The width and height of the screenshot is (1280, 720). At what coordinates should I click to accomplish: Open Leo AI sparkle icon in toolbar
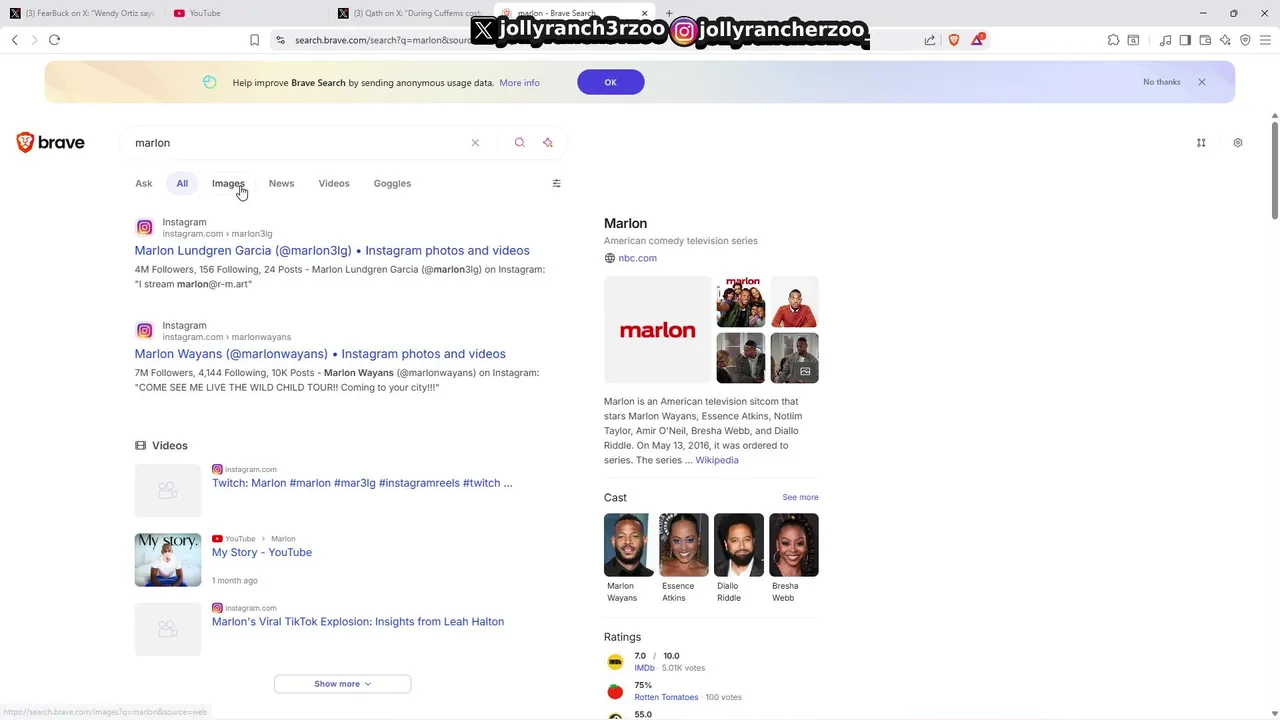point(1225,40)
